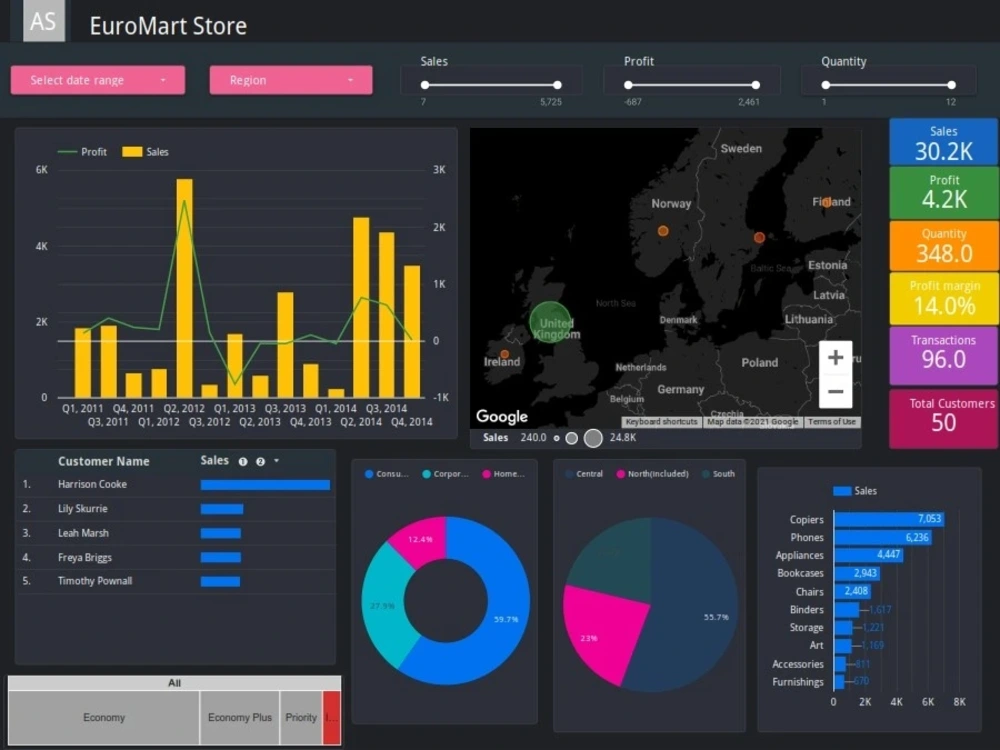Click the zoom in plus control on the map
This screenshot has height=750, width=1000.
click(836, 356)
